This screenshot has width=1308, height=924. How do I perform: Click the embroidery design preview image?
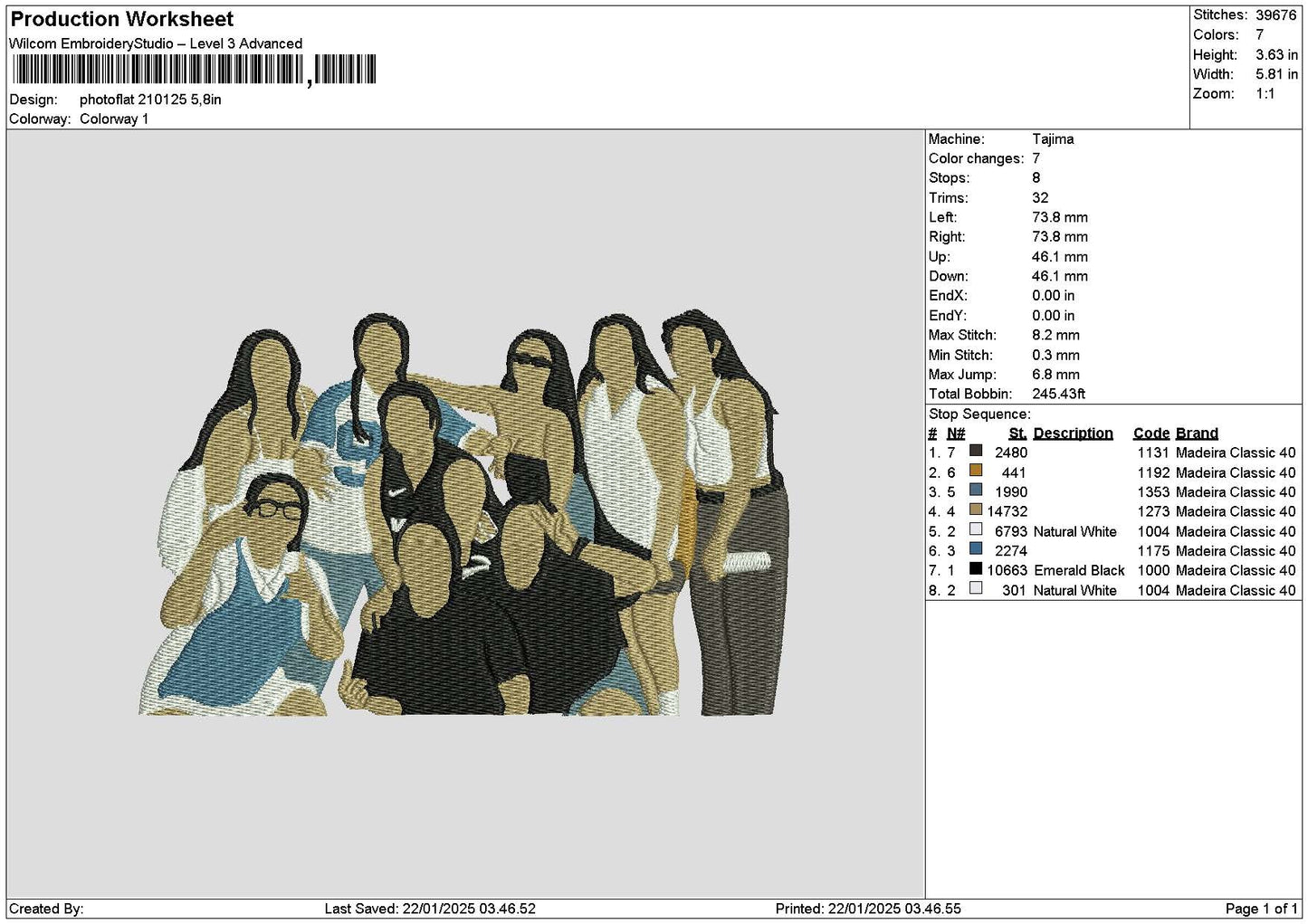(464, 514)
